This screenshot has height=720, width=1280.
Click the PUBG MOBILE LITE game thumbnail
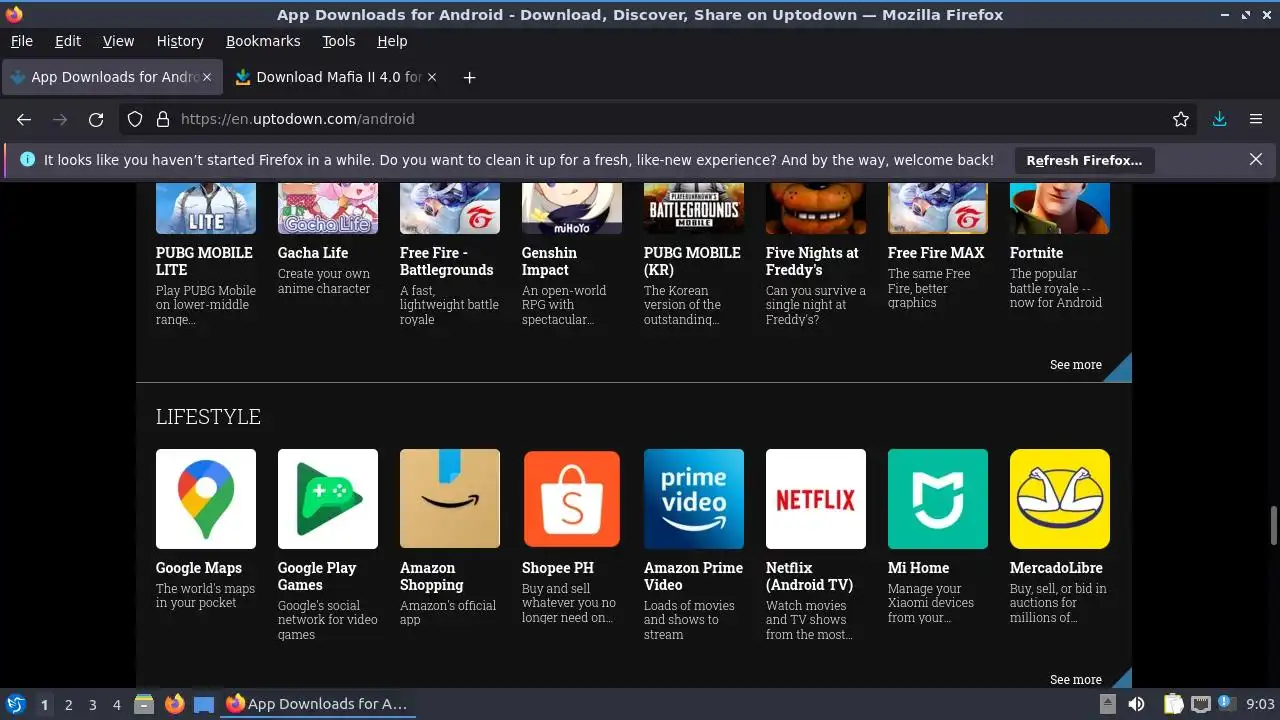point(206,209)
